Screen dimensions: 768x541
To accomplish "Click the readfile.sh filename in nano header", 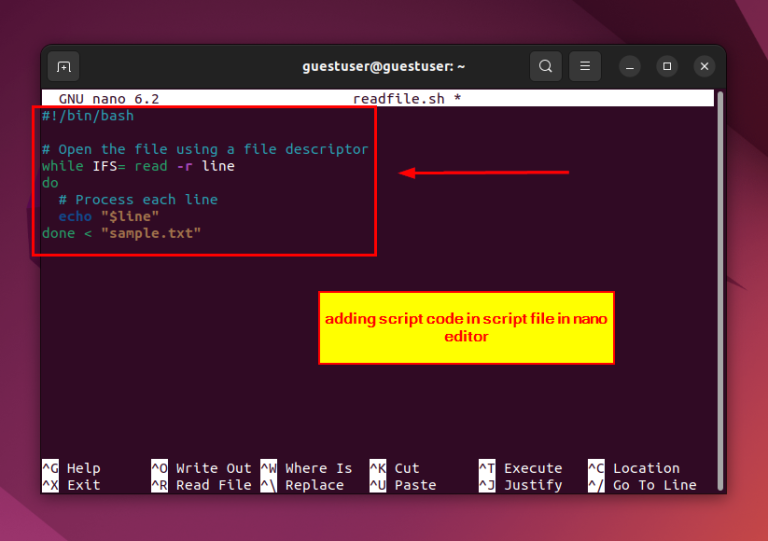I will [398, 99].
